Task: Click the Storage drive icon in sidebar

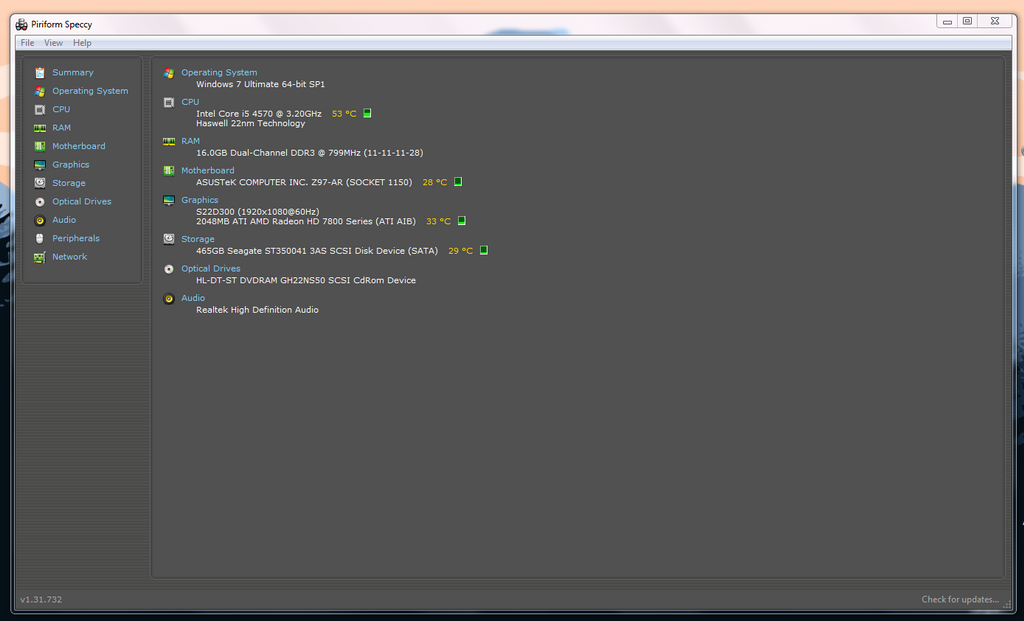Action: pyautogui.click(x=40, y=183)
